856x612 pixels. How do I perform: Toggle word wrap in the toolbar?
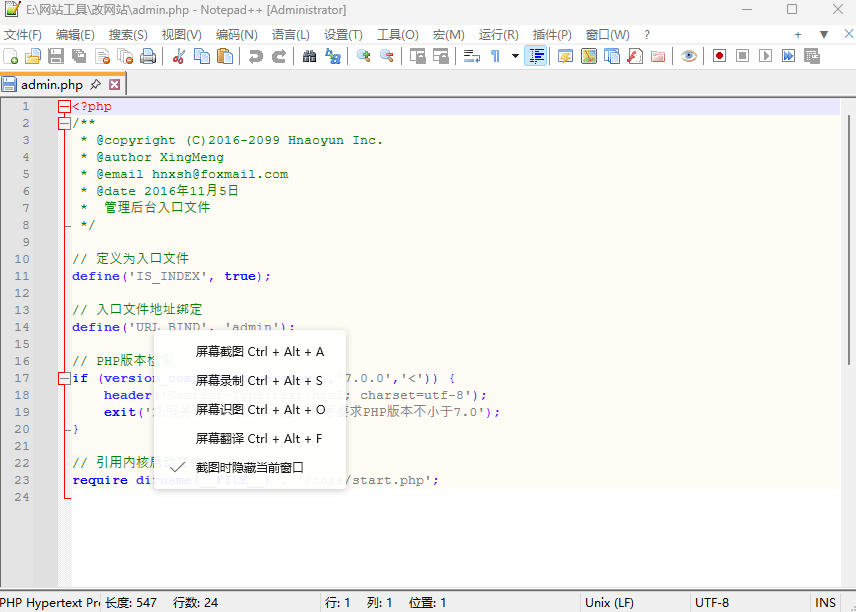(472, 56)
